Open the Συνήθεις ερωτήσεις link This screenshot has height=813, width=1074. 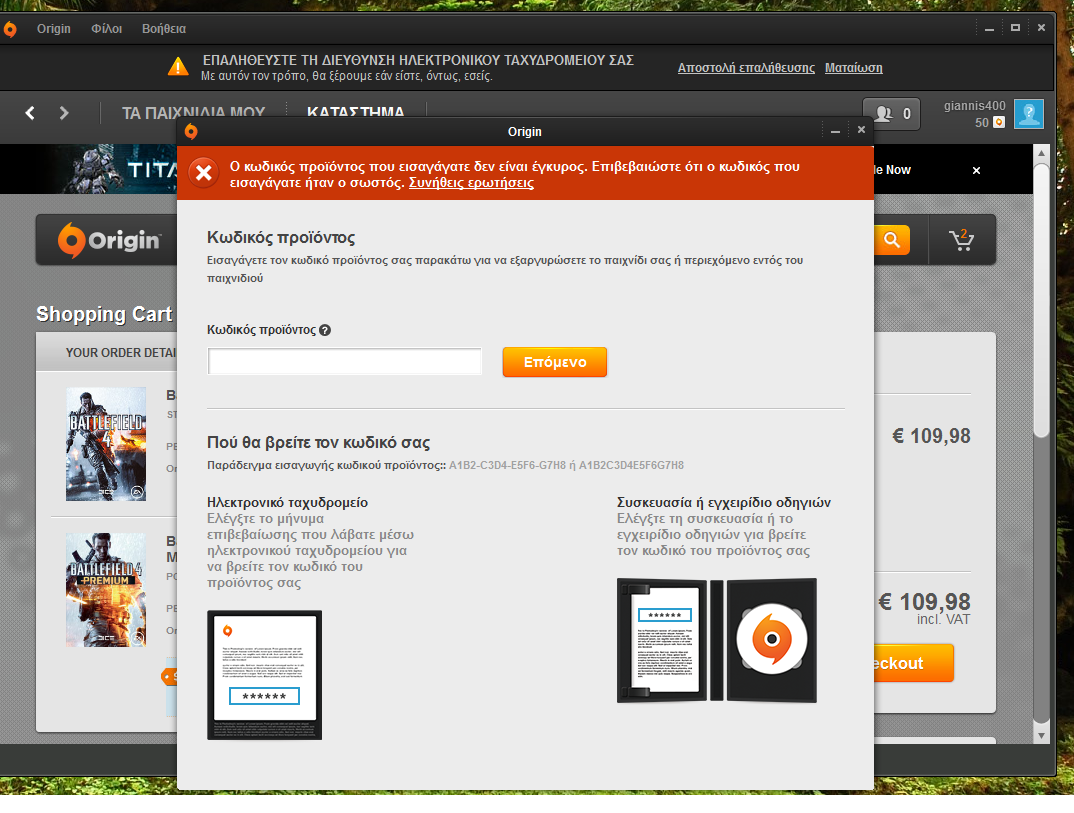coord(471,183)
